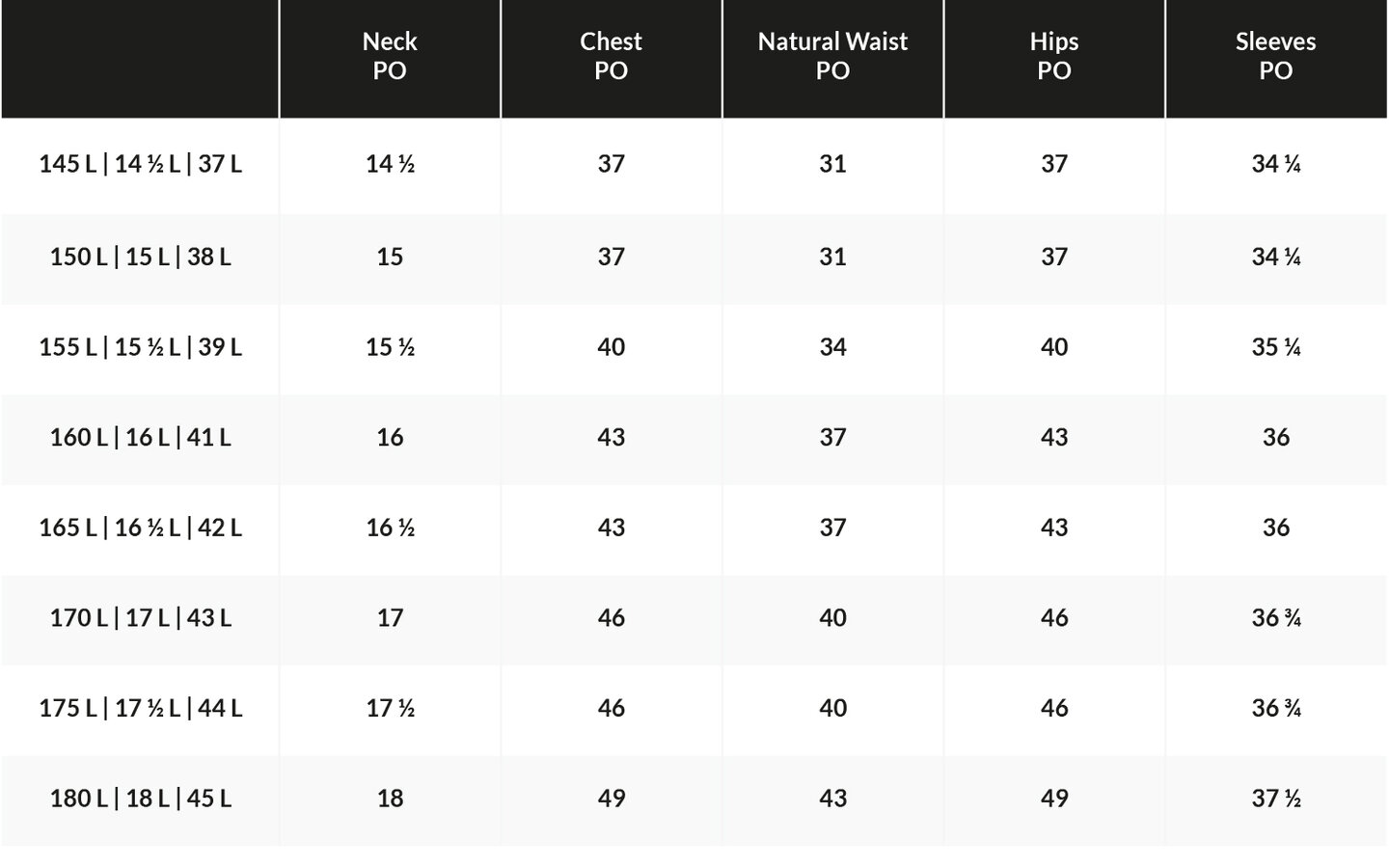1389x868 pixels.
Task: Click the chest value 49 cell
Action: point(611,799)
